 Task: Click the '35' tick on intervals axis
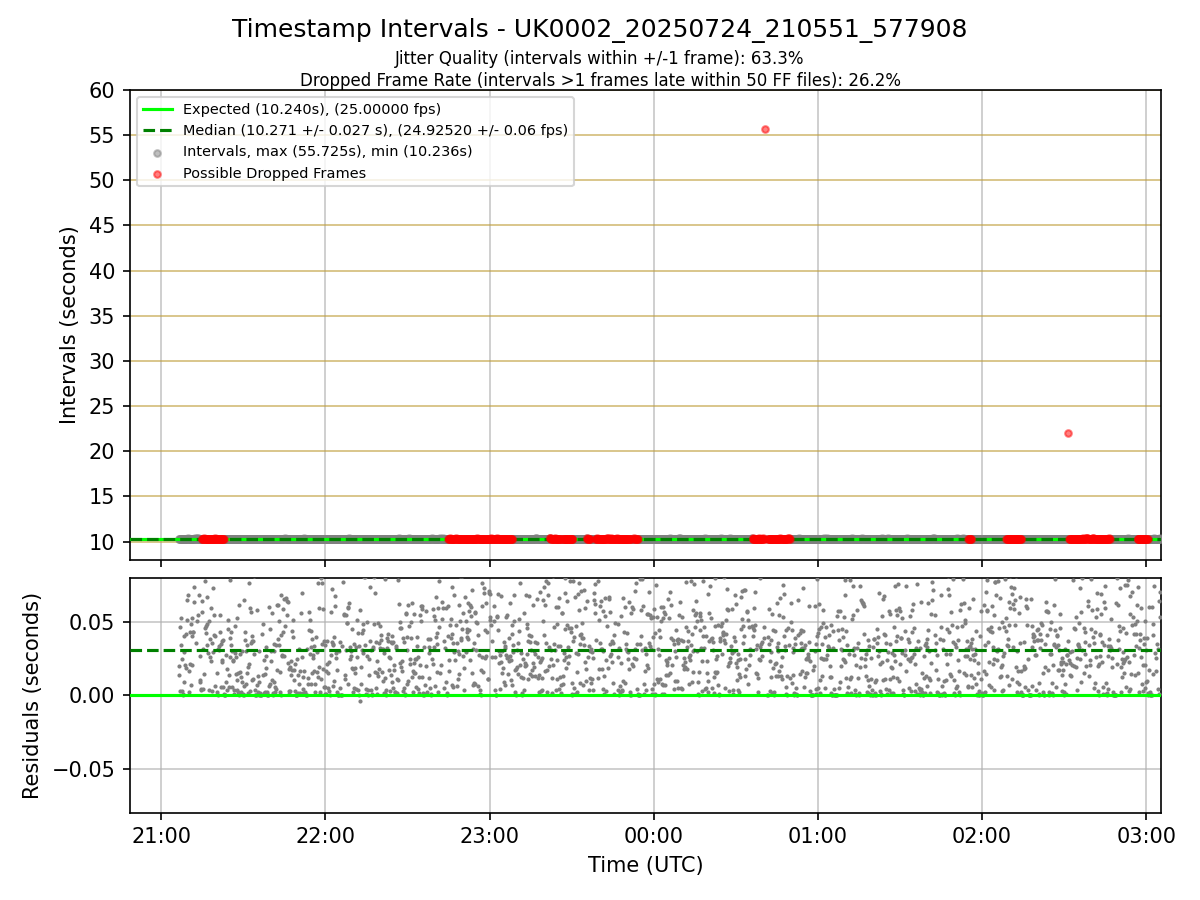point(103,317)
